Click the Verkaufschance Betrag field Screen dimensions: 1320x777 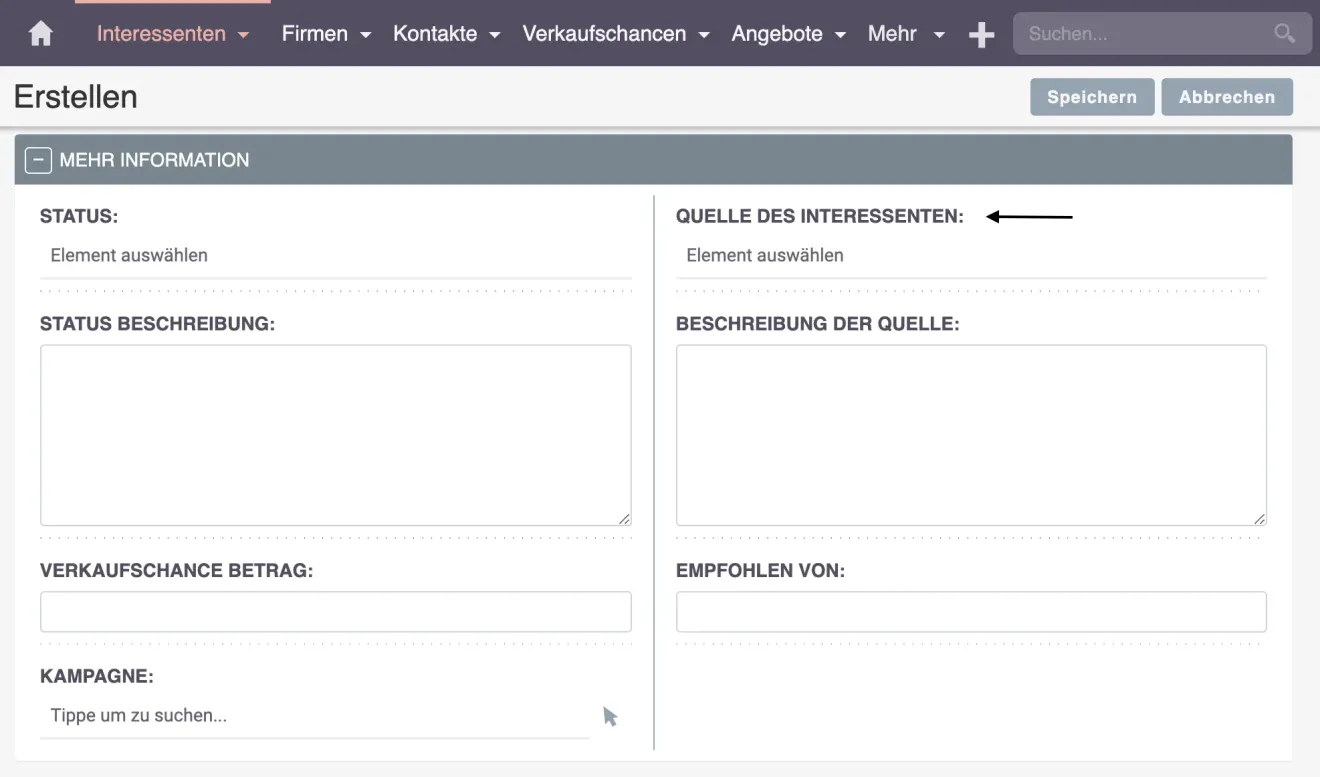(x=335, y=611)
